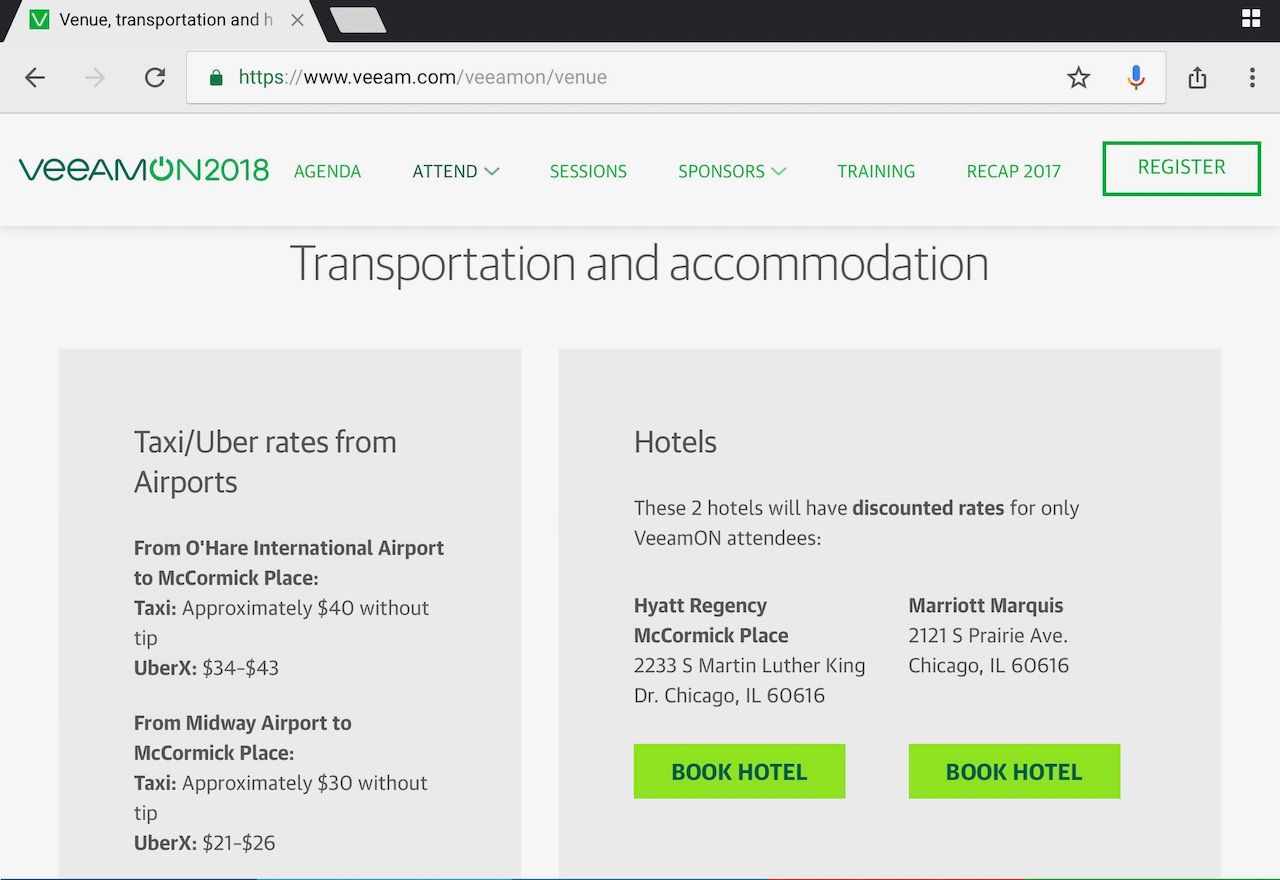The width and height of the screenshot is (1280, 880).
Task: Open the browser three-dot menu
Action: click(1252, 78)
